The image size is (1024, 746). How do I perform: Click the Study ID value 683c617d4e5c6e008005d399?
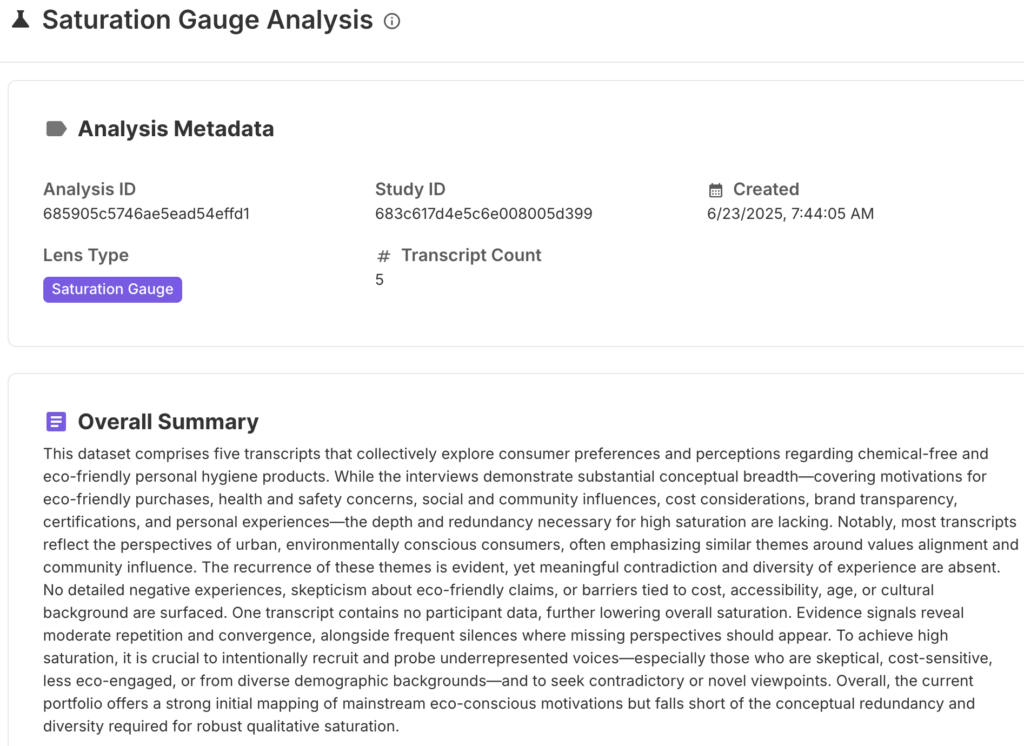(483, 213)
